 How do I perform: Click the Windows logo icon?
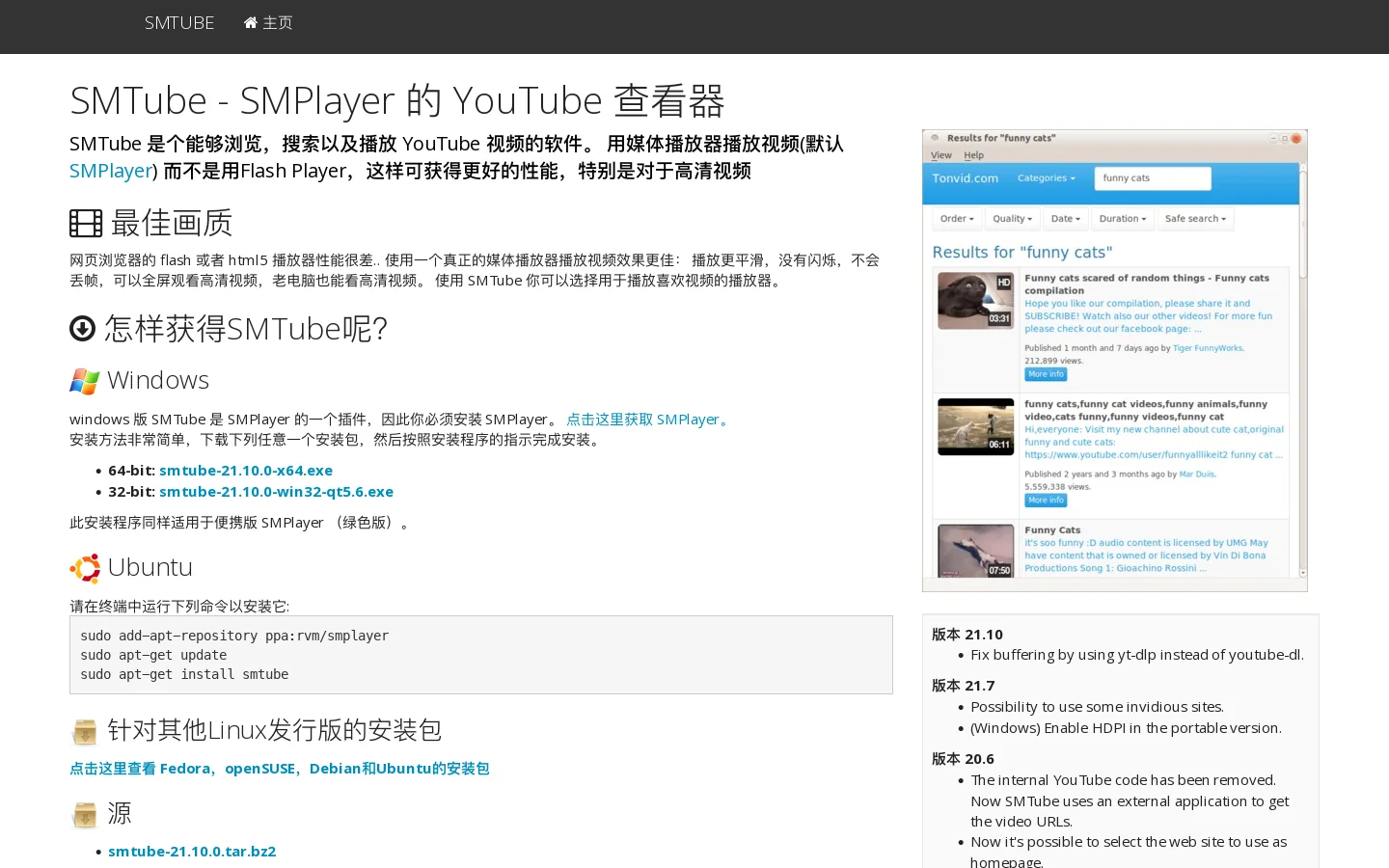(x=85, y=381)
